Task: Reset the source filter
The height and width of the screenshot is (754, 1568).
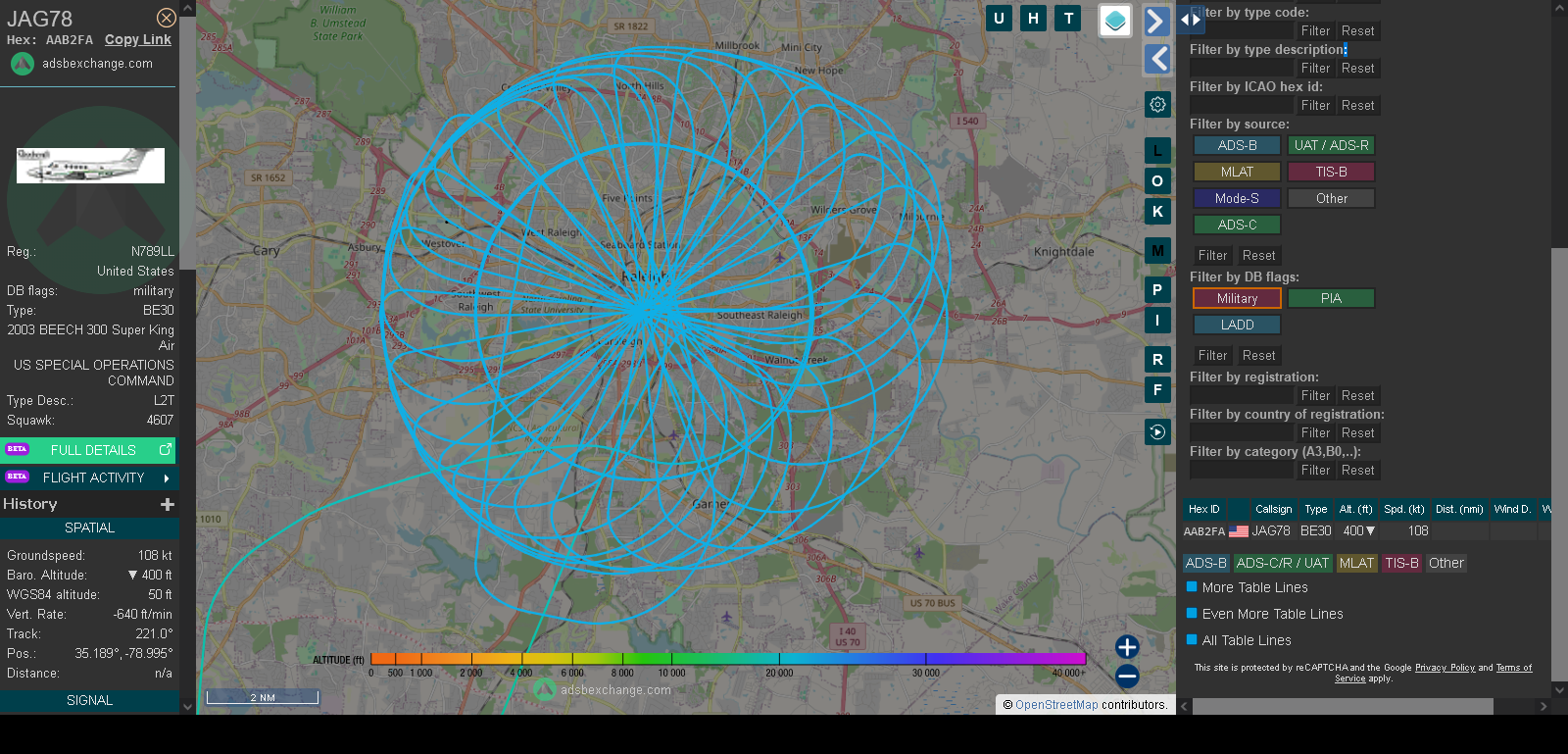Action: 1258,256
